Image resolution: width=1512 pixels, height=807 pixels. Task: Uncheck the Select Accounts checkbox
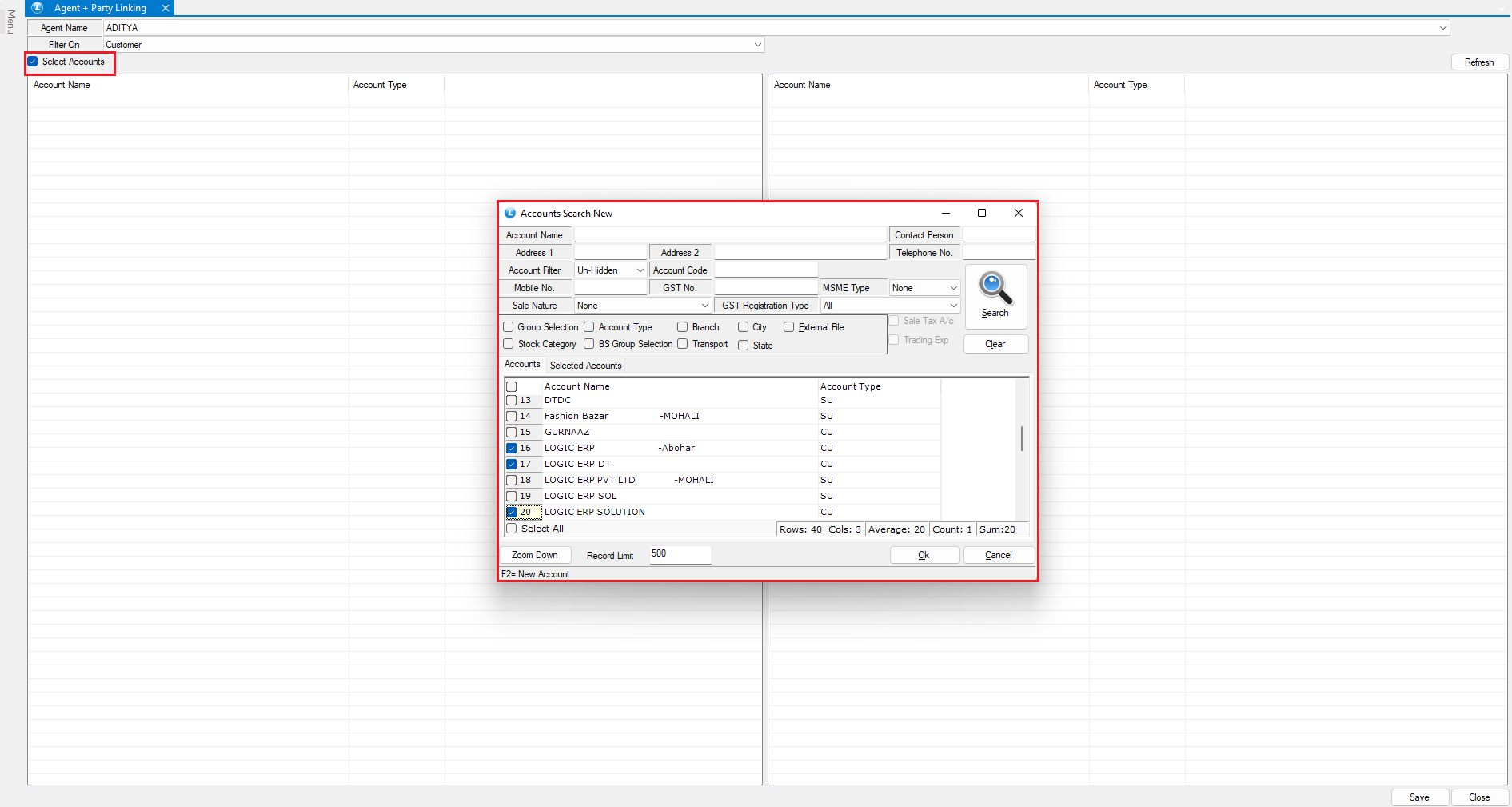33,62
